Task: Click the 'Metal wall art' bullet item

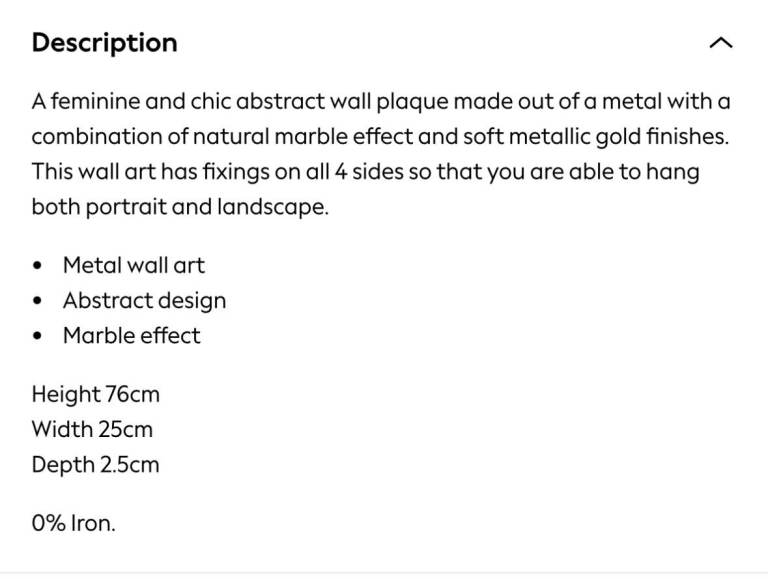Action: click(133, 266)
